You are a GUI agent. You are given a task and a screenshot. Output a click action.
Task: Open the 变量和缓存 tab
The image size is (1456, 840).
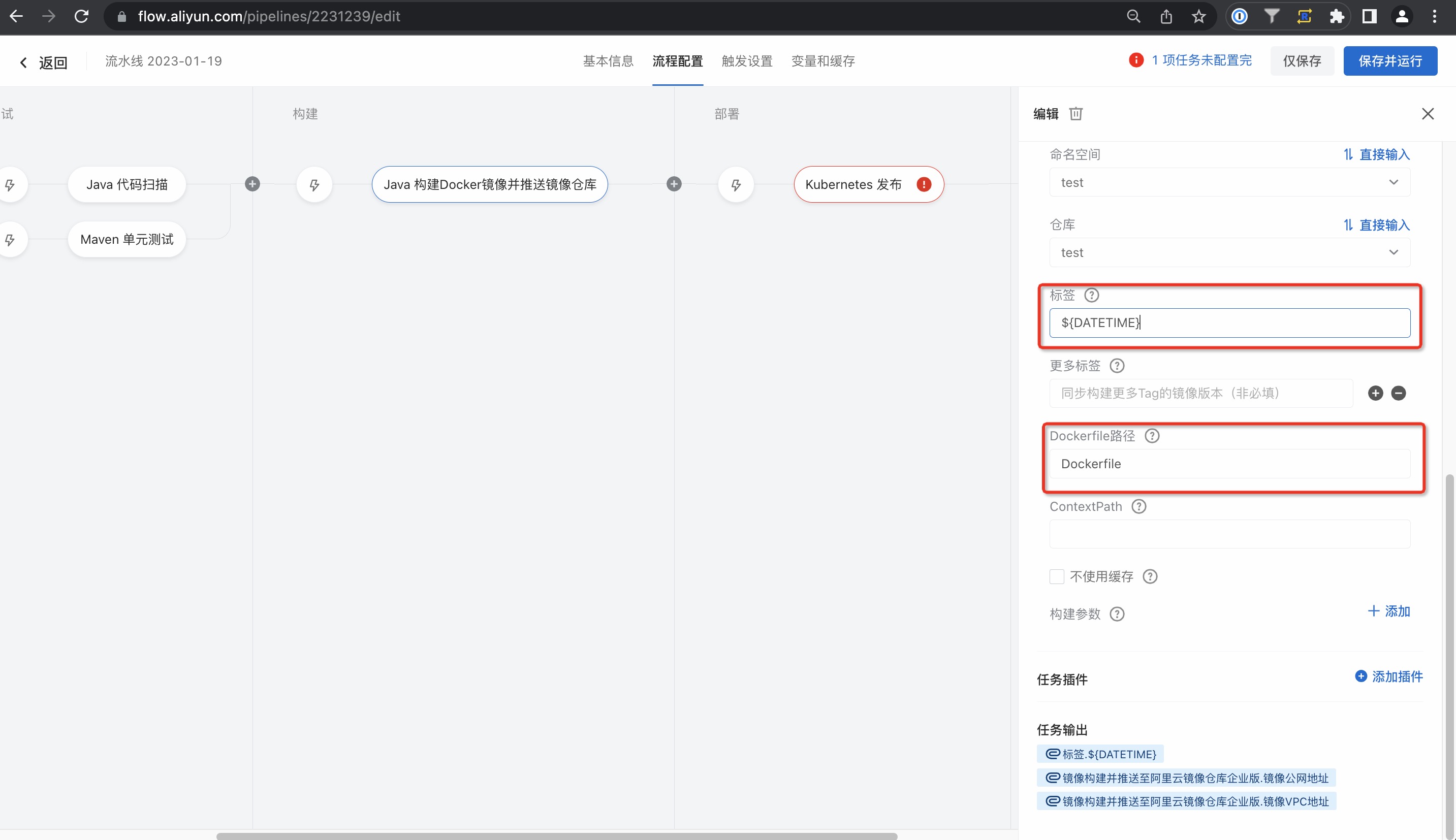pos(822,61)
